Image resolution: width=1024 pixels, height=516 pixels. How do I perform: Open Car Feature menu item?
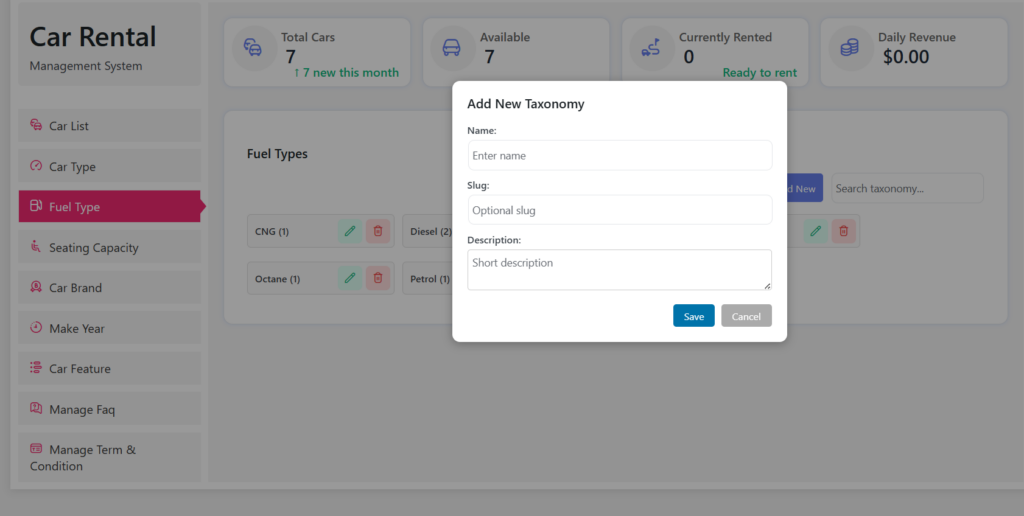click(110, 368)
